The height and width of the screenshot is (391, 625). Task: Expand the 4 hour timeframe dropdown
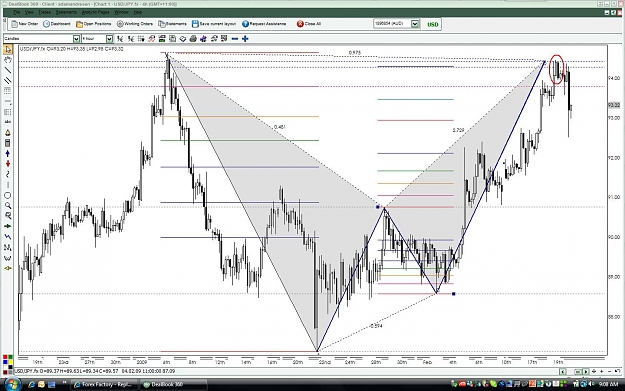click(109, 39)
